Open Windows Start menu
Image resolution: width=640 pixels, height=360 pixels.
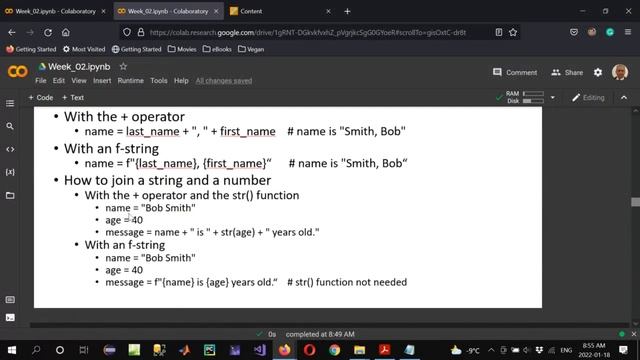tap(12, 350)
